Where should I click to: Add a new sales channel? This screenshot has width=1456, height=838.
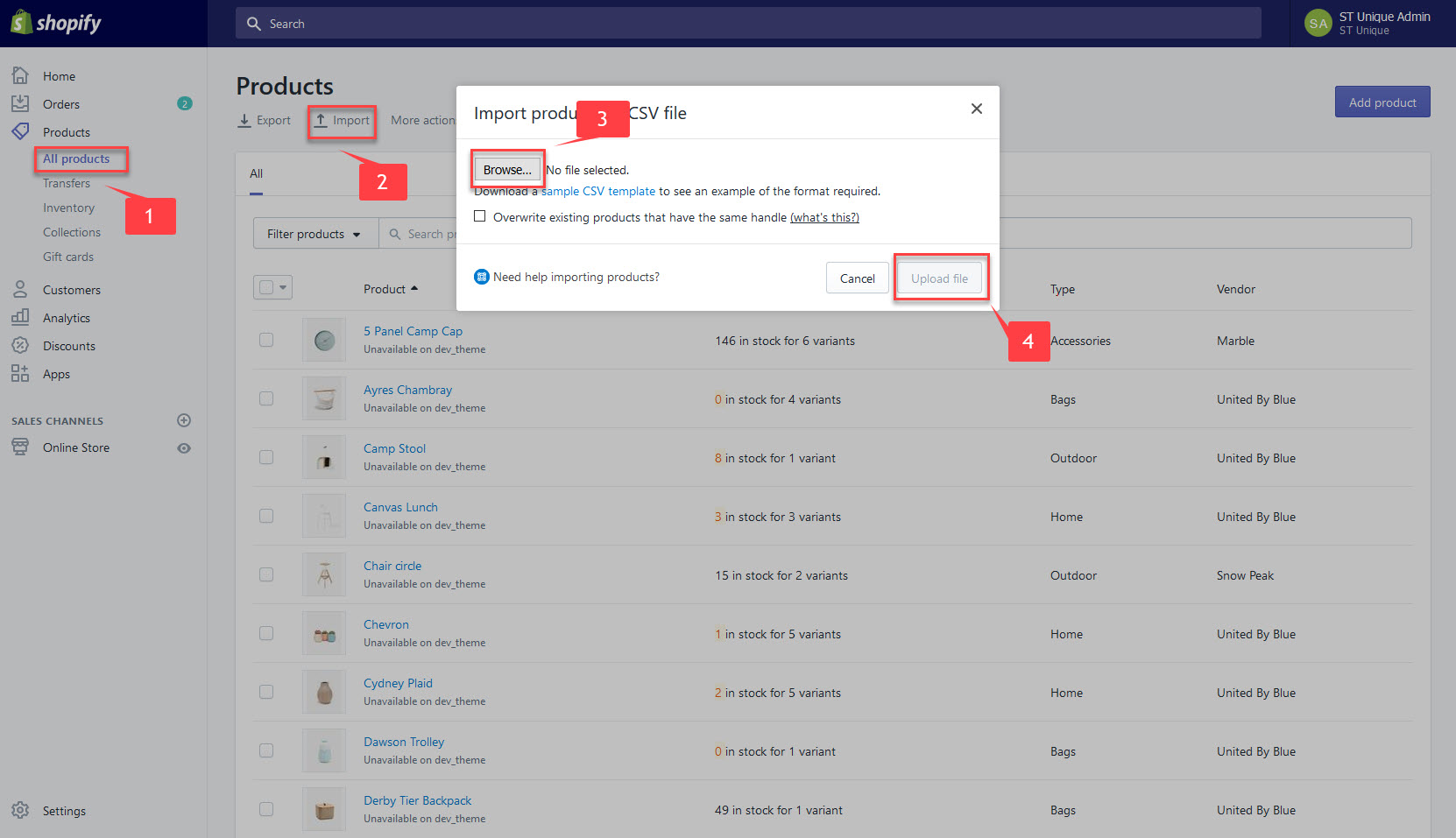(184, 420)
